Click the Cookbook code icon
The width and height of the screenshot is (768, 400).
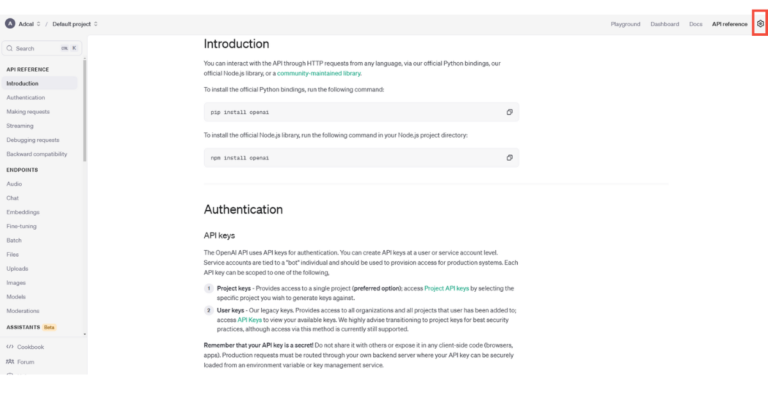10,346
